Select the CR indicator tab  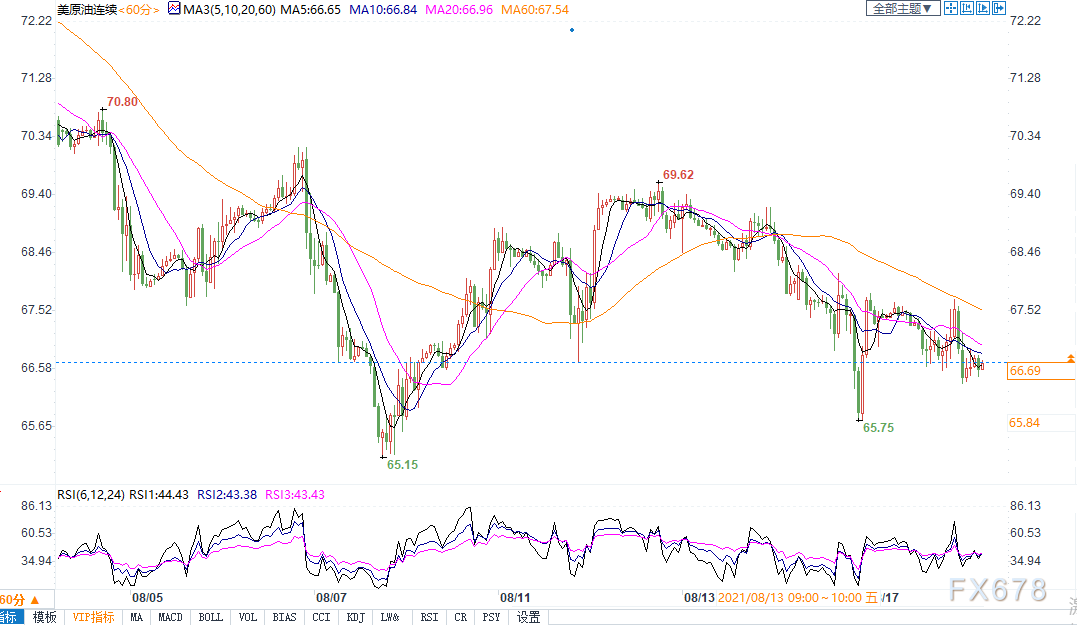coord(461,617)
